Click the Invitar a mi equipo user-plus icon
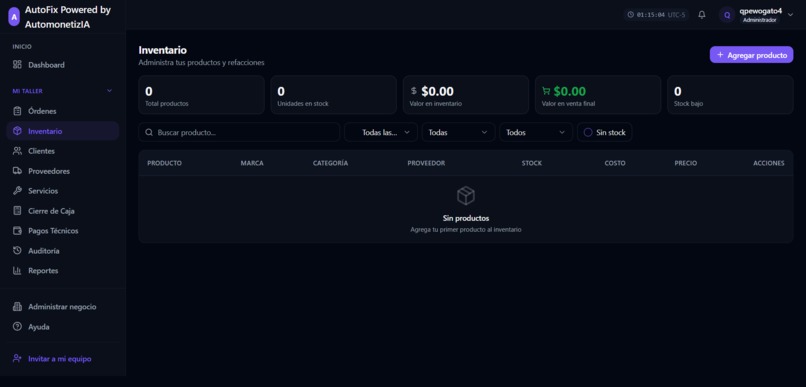This screenshot has width=806, height=387. click(17, 359)
